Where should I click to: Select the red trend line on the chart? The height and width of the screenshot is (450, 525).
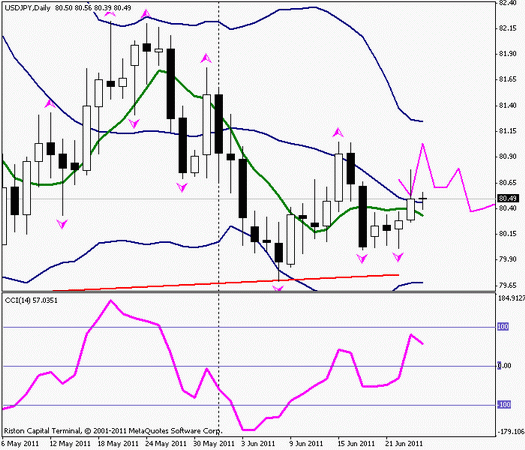(x=226, y=283)
